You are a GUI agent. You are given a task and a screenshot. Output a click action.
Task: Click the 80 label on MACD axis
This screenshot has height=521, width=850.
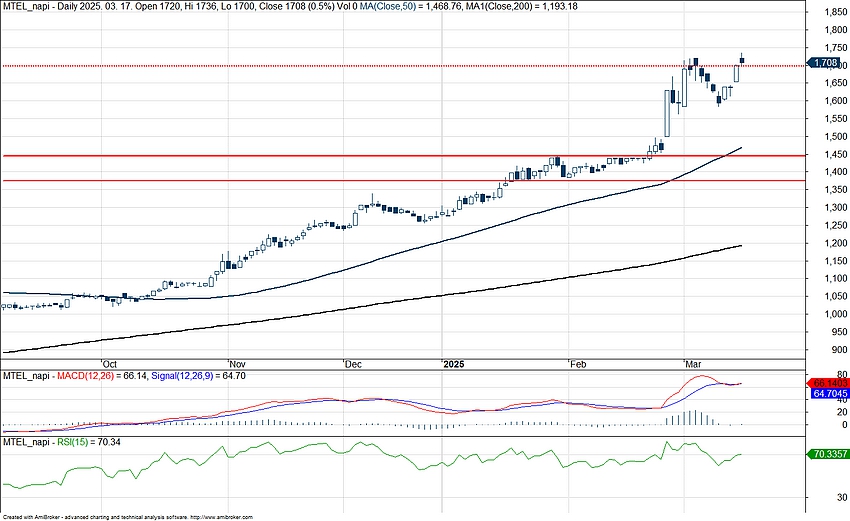(x=842, y=375)
